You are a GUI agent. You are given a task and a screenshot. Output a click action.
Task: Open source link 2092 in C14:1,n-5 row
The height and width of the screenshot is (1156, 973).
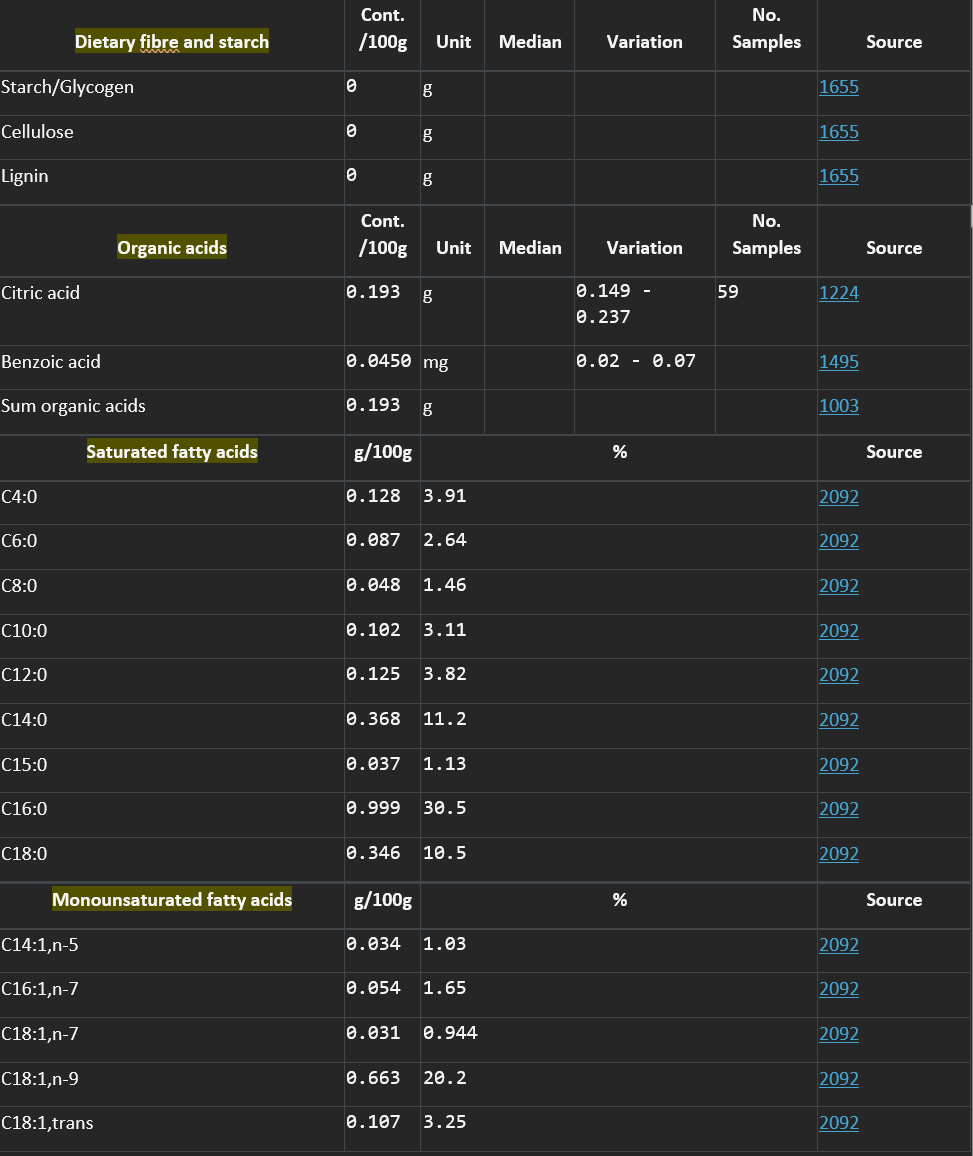[x=839, y=945]
